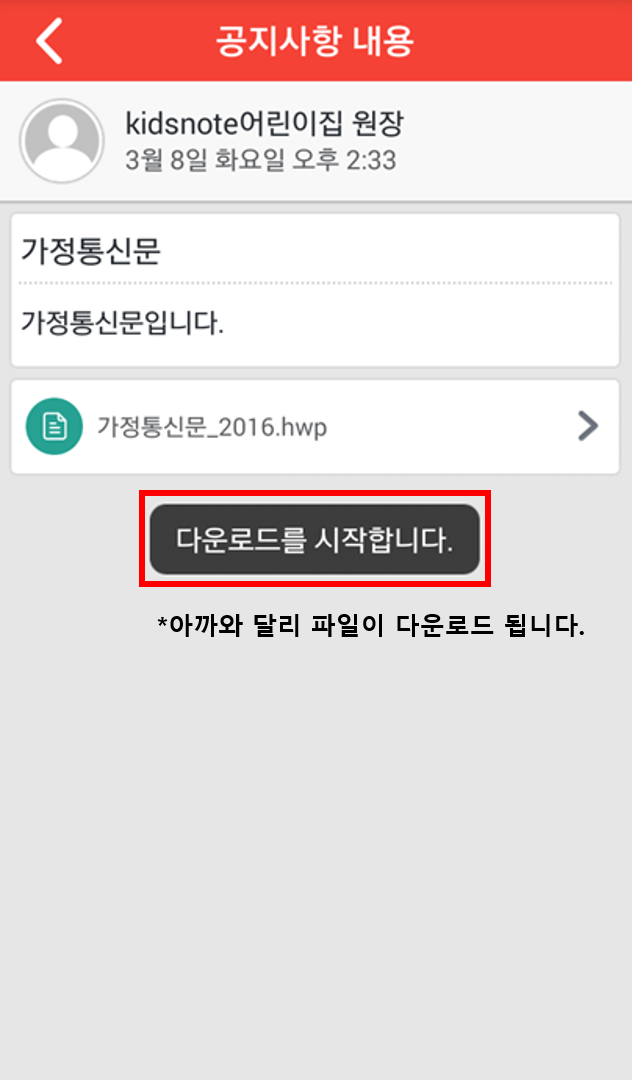Tap the empty gray area below annotation
The image size is (632, 1080).
[x=316, y=861]
